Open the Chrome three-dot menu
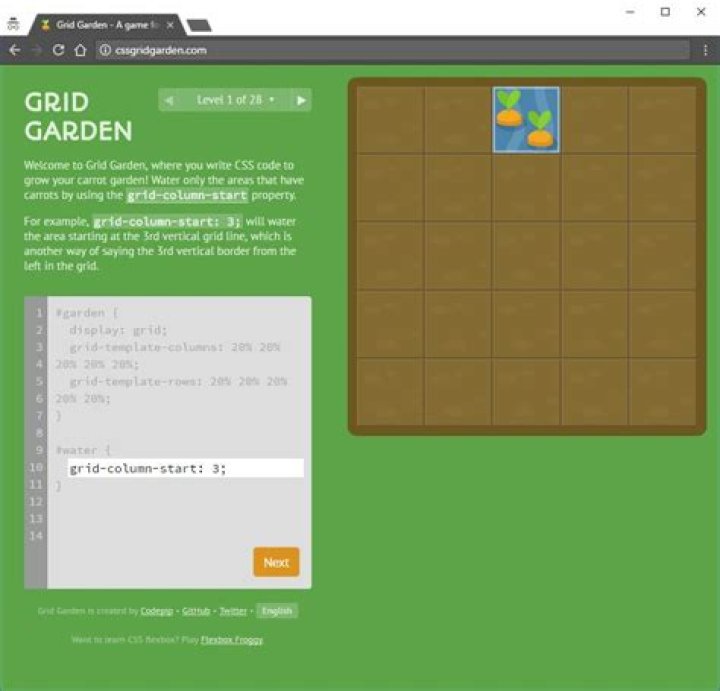Screen dimensions: 720x691 point(705,50)
